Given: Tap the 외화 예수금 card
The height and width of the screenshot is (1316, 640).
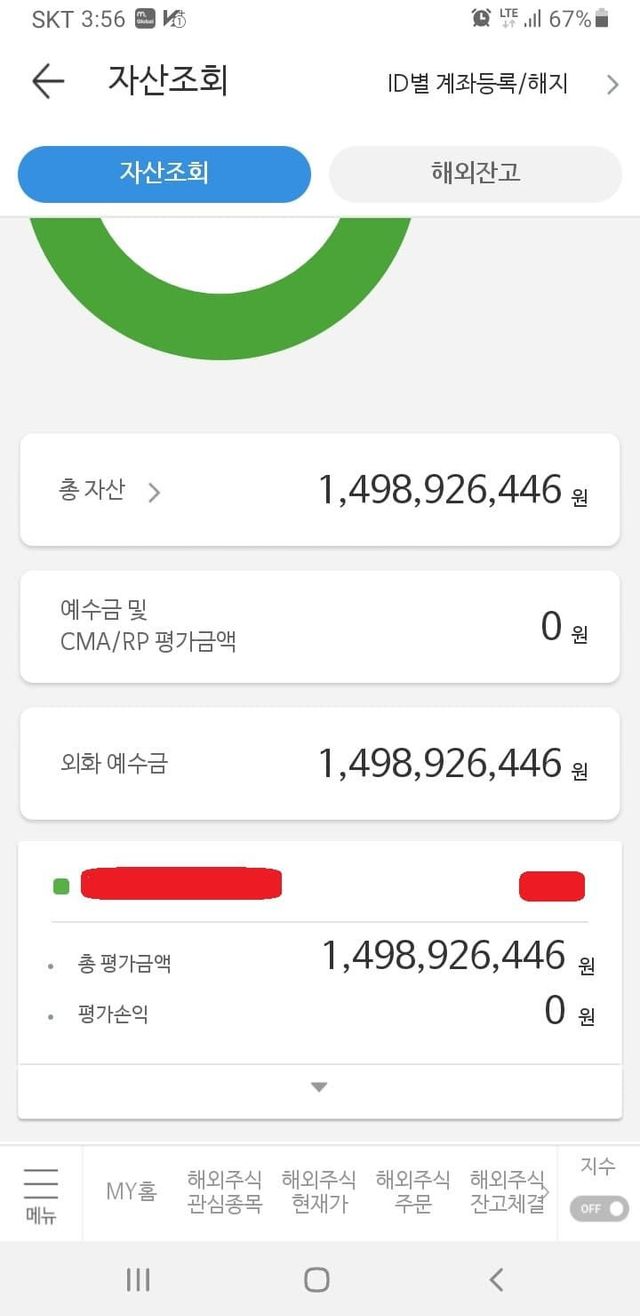Looking at the screenshot, I should [x=320, y=764].
